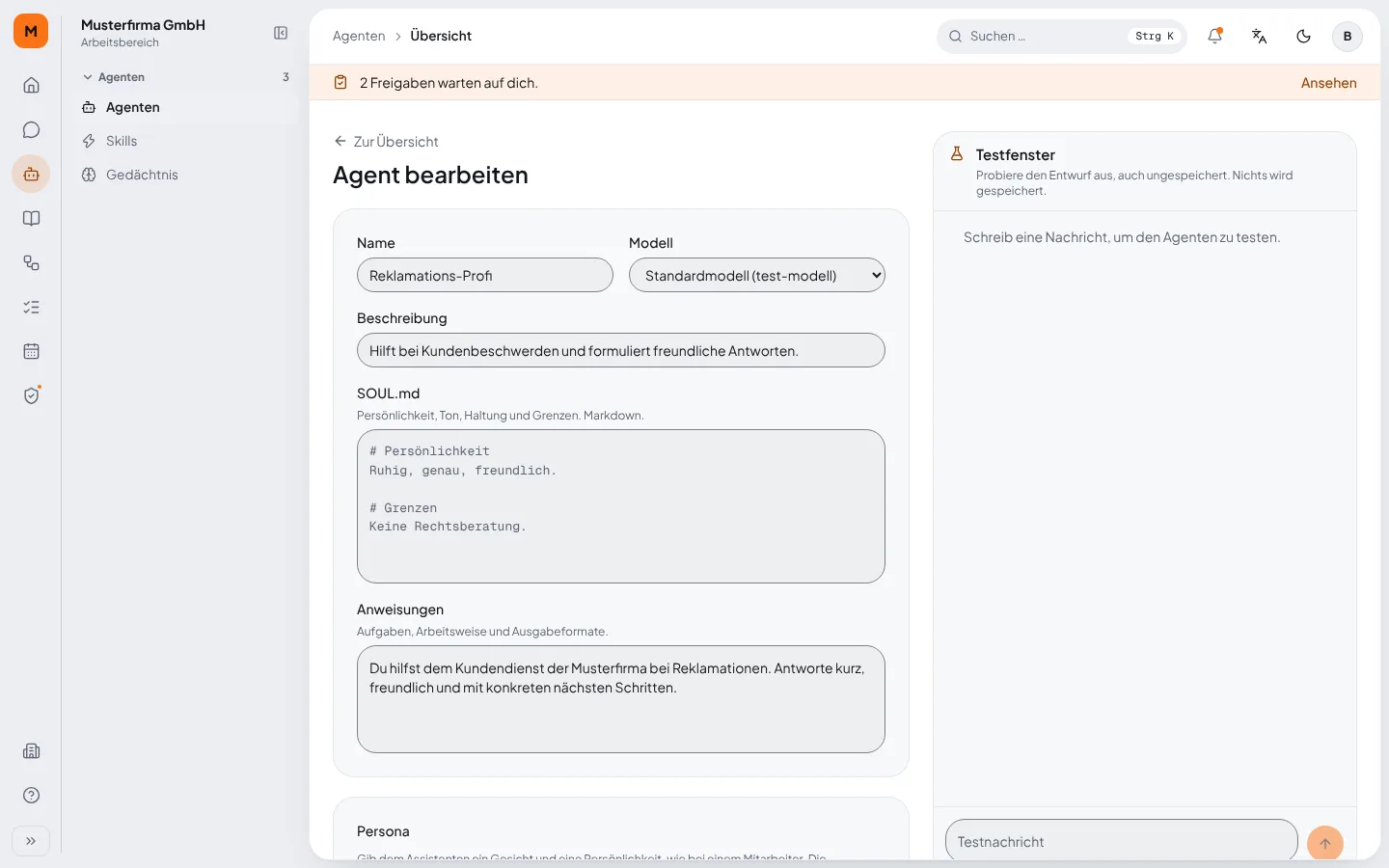Viewport: 1389px width, 868px height.
Task: Click Ansehen to view pending approvals
Action: pyautogui.click(x=1328, y=83)
